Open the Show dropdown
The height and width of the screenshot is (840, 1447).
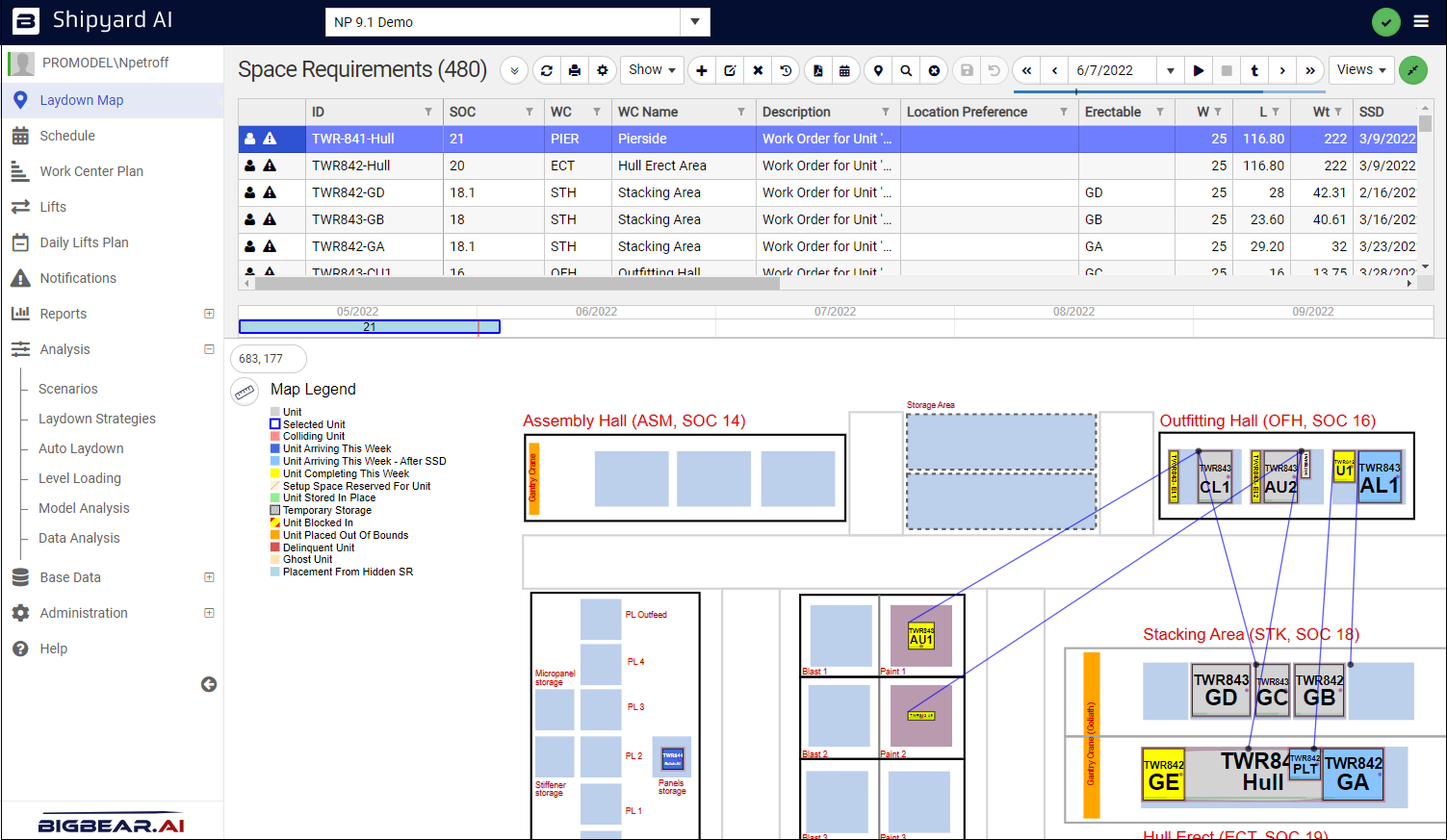point(652,70)
